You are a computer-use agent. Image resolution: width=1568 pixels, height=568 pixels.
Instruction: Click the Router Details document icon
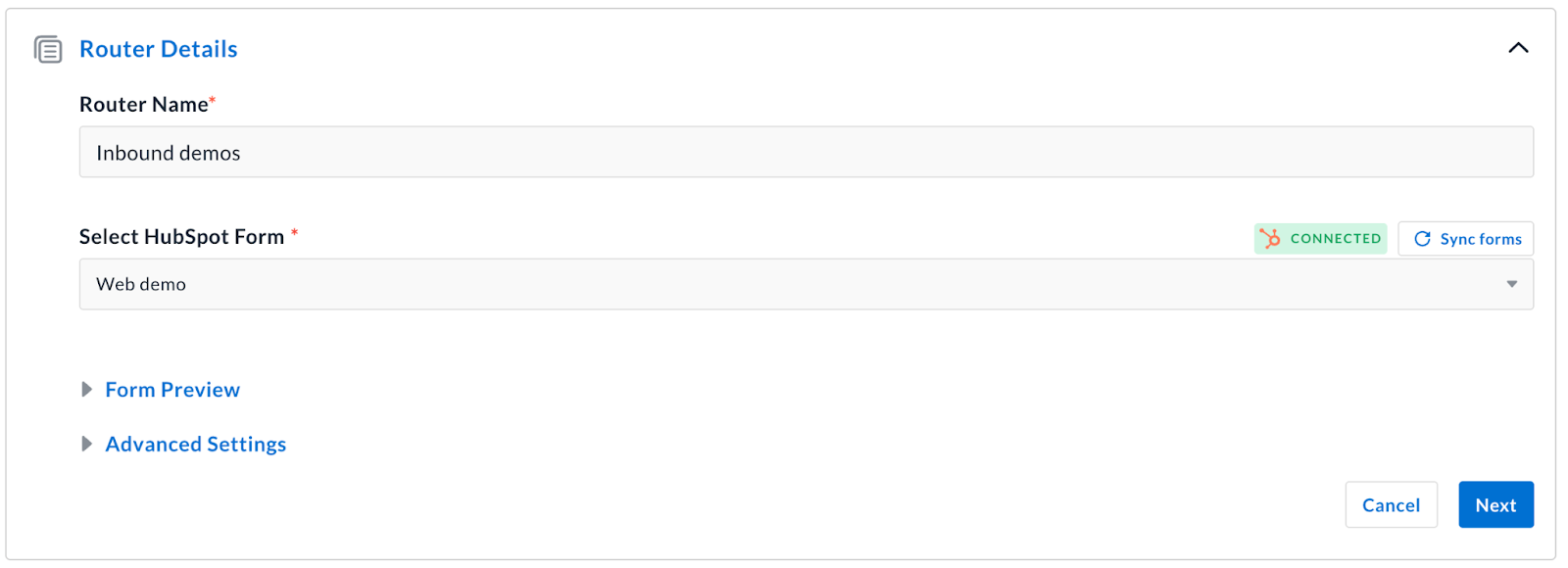[49, 48]
